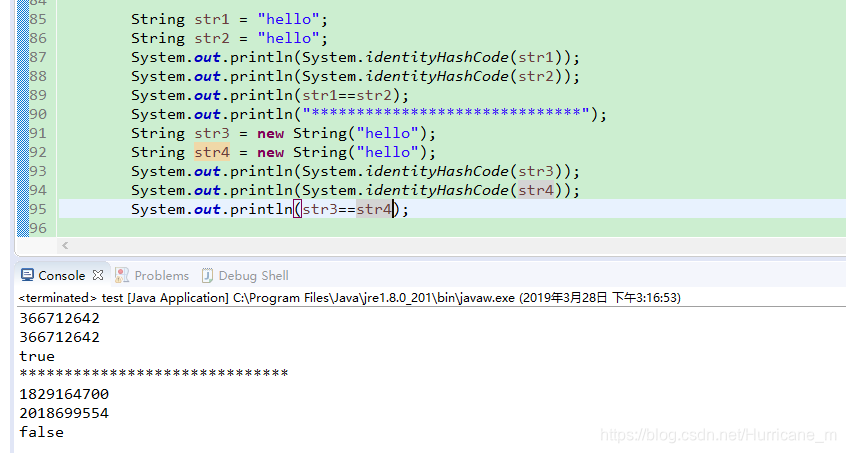The height and width of the screenshot is (453, 846).
Task: Open the Problems tab
Action: click(161, 276)
